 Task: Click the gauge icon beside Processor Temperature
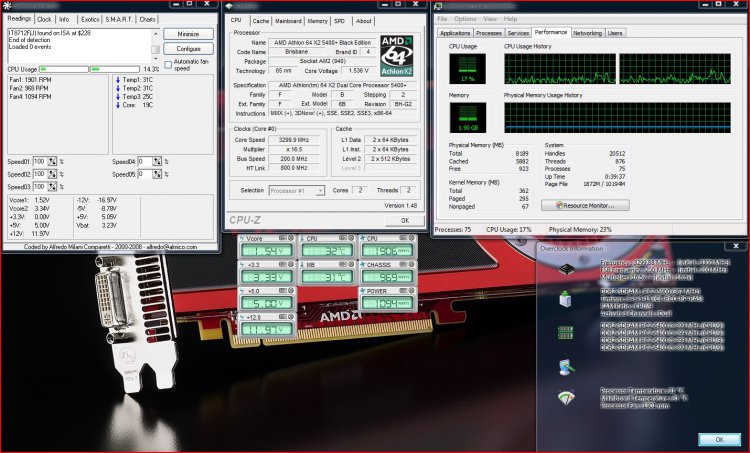566,398
